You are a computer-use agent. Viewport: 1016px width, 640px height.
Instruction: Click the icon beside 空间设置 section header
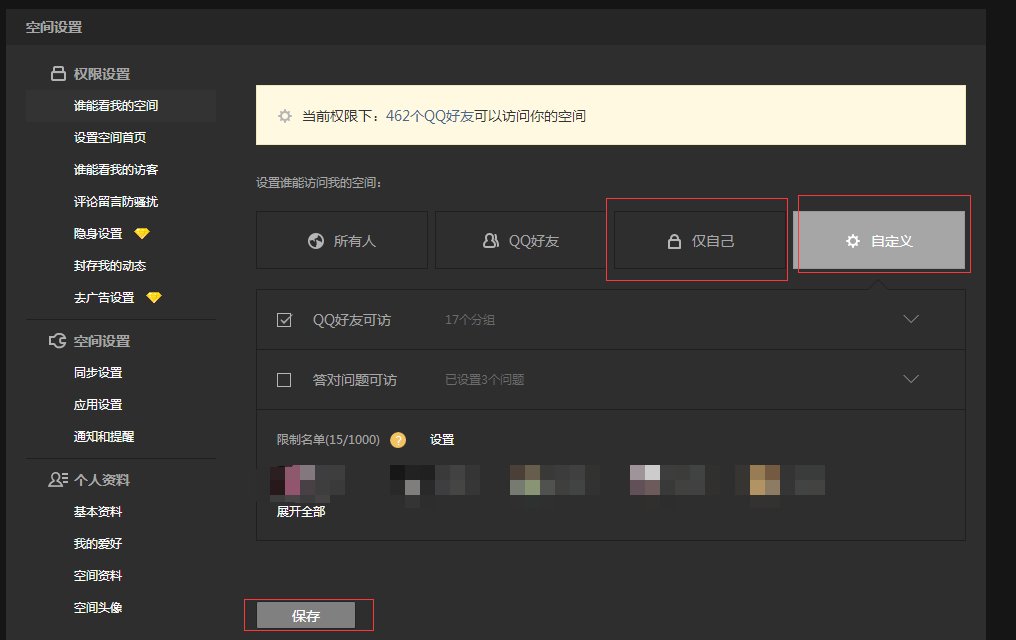[x=55, y=340]
